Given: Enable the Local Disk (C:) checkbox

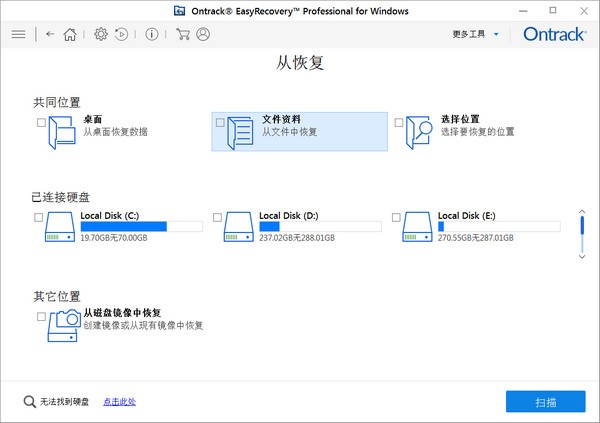Looking at the screenshot, I should coord(39,217).
